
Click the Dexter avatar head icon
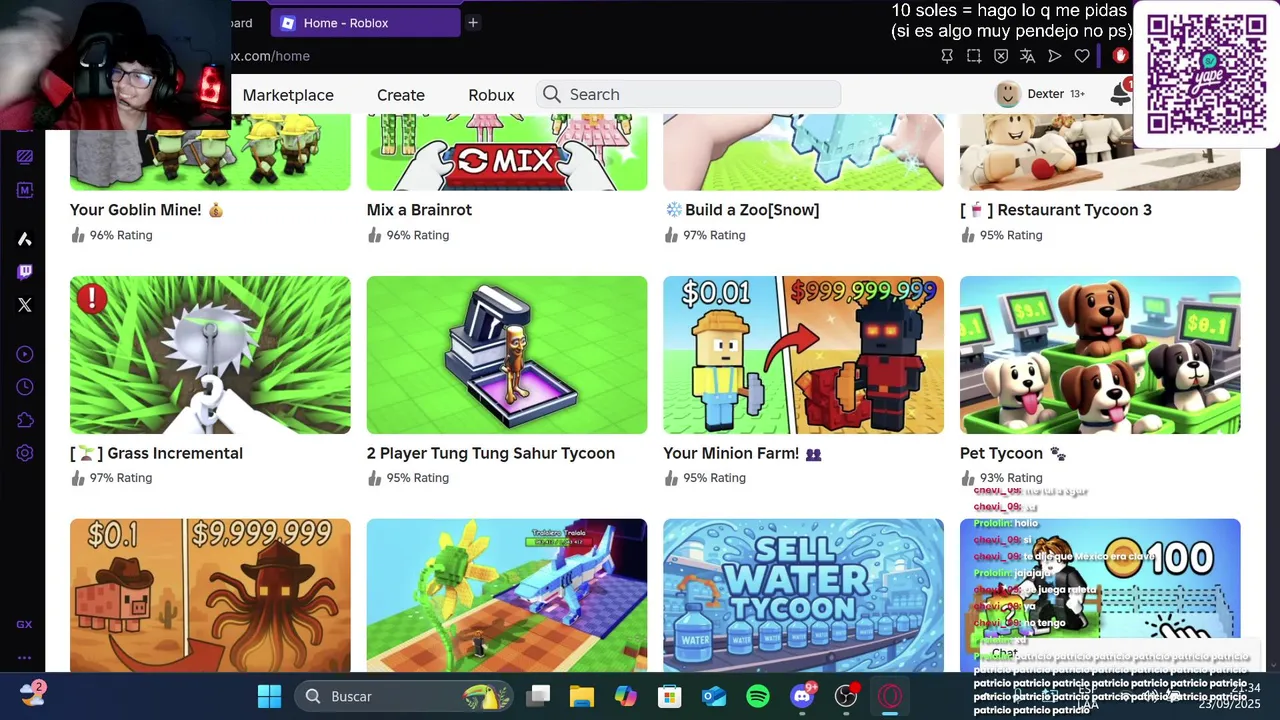(1008, 94)
